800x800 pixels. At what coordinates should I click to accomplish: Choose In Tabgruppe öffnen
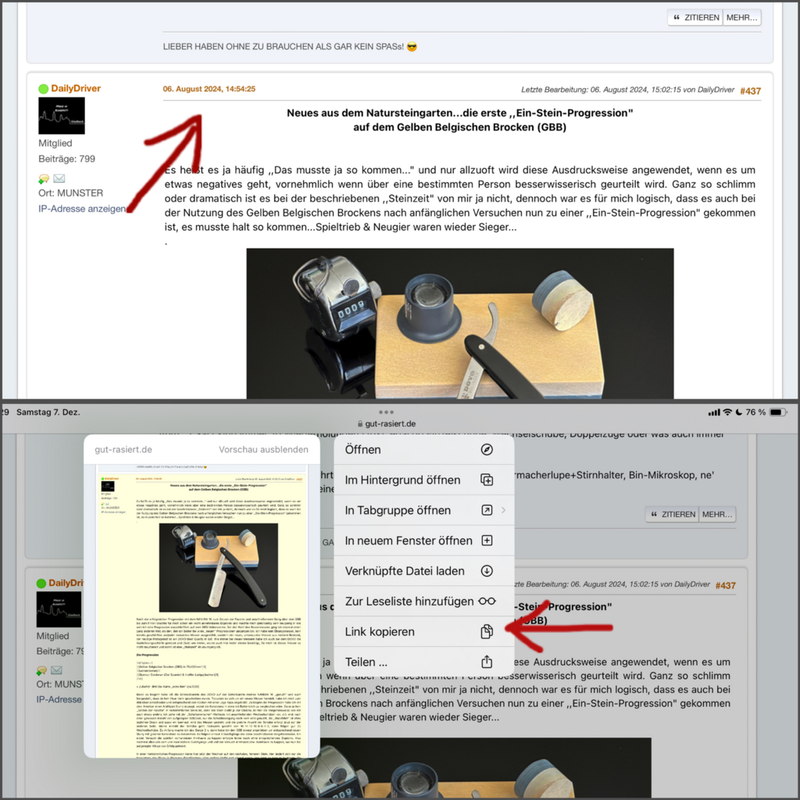(x=423, y=510)
